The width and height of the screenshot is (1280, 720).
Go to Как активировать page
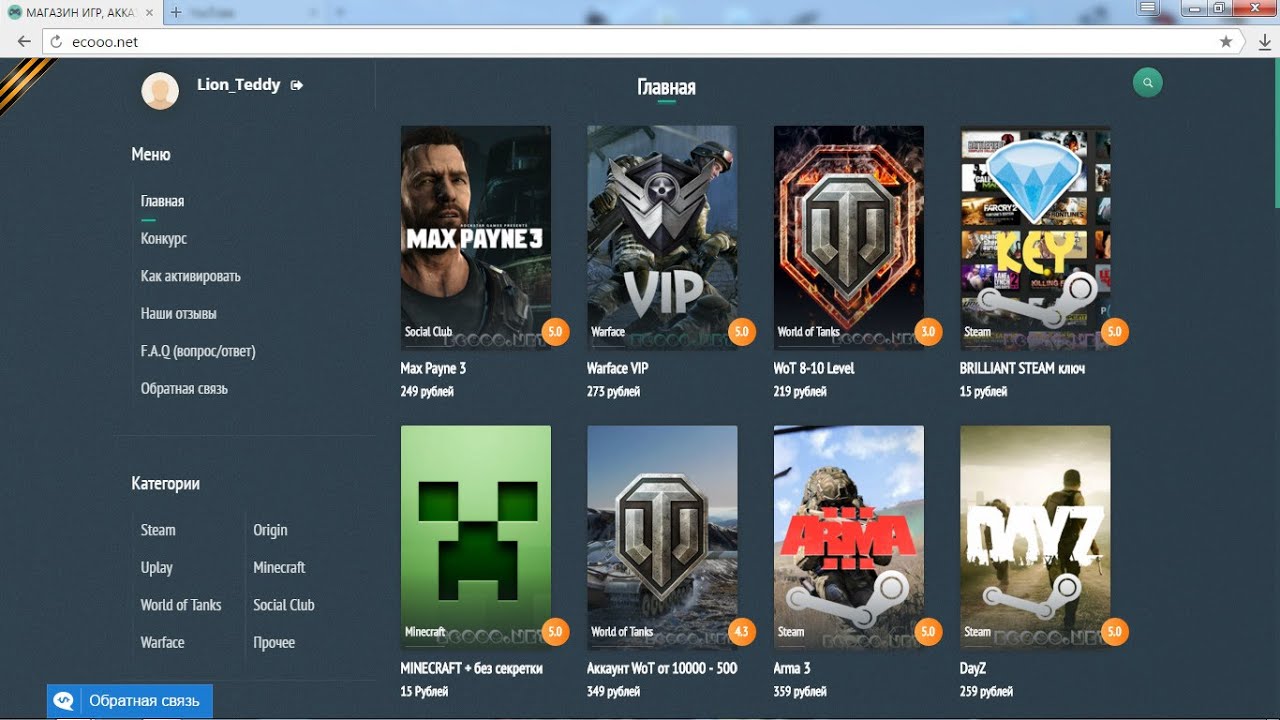point(191,276)
